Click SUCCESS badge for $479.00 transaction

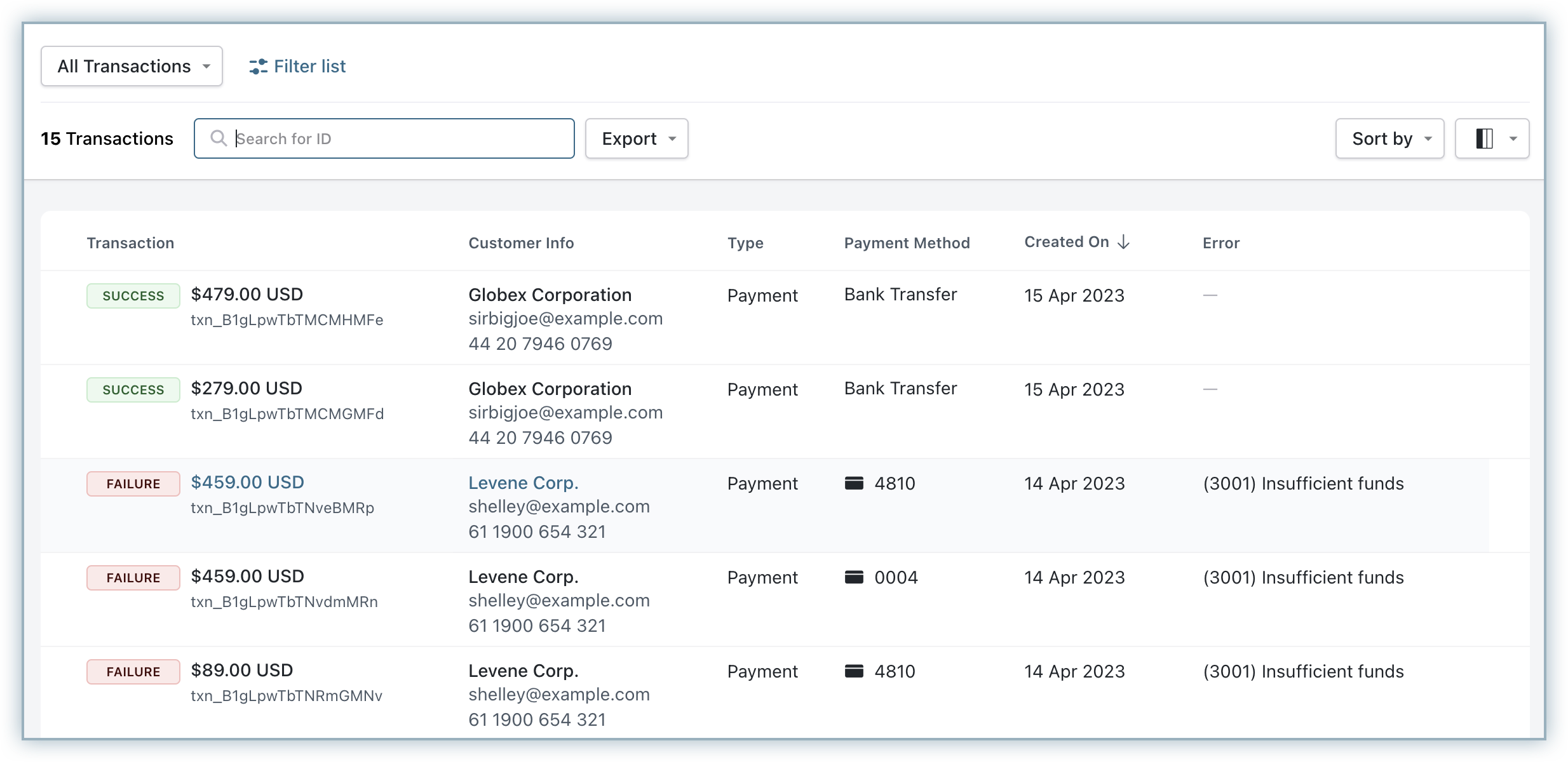(x=133, y=296)
